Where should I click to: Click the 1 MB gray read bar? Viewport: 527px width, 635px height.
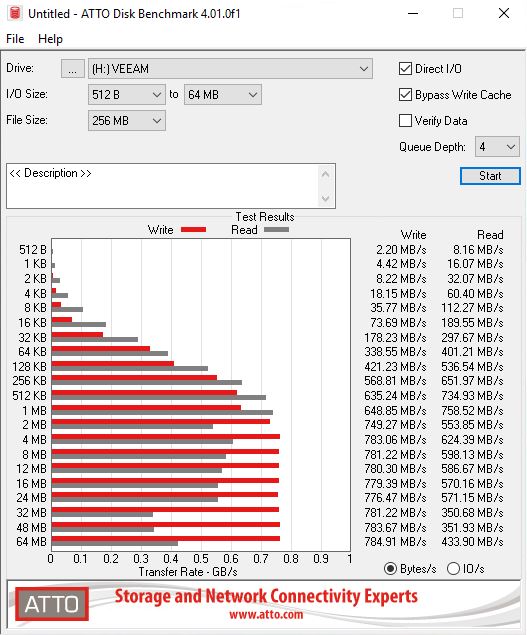pos(162,412)
